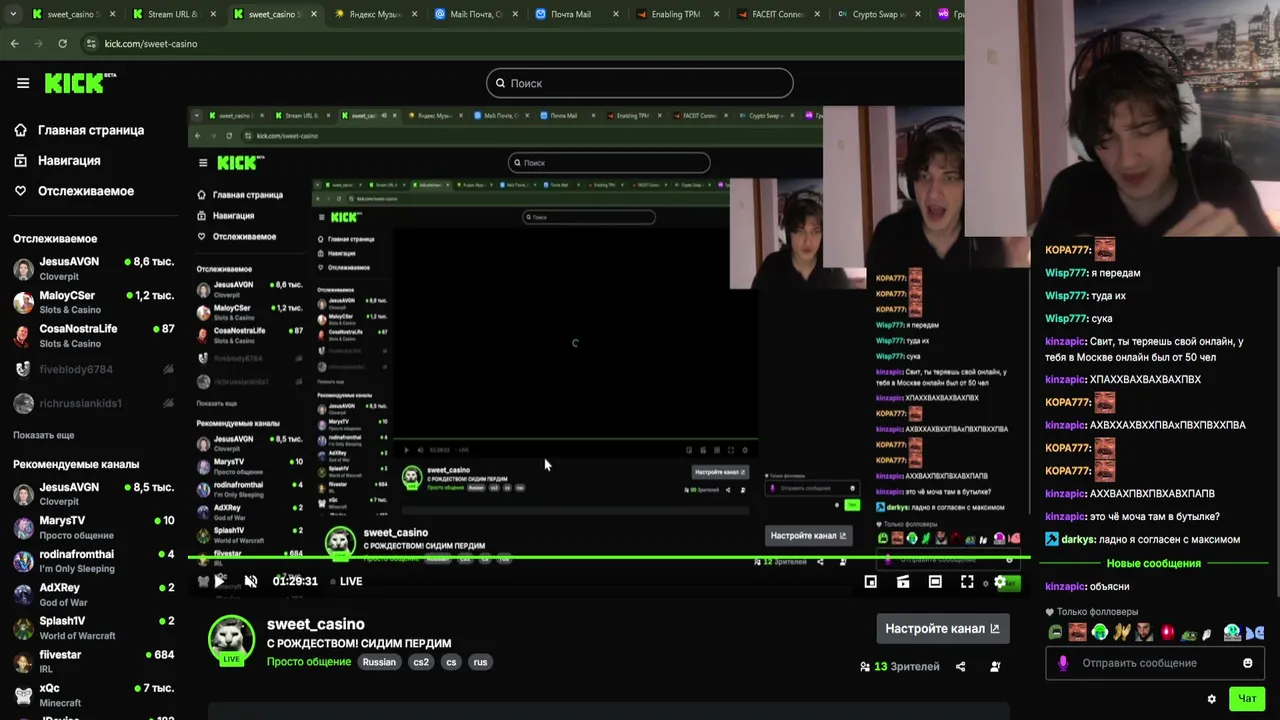Click username darkys in chat

[1078, 540]
